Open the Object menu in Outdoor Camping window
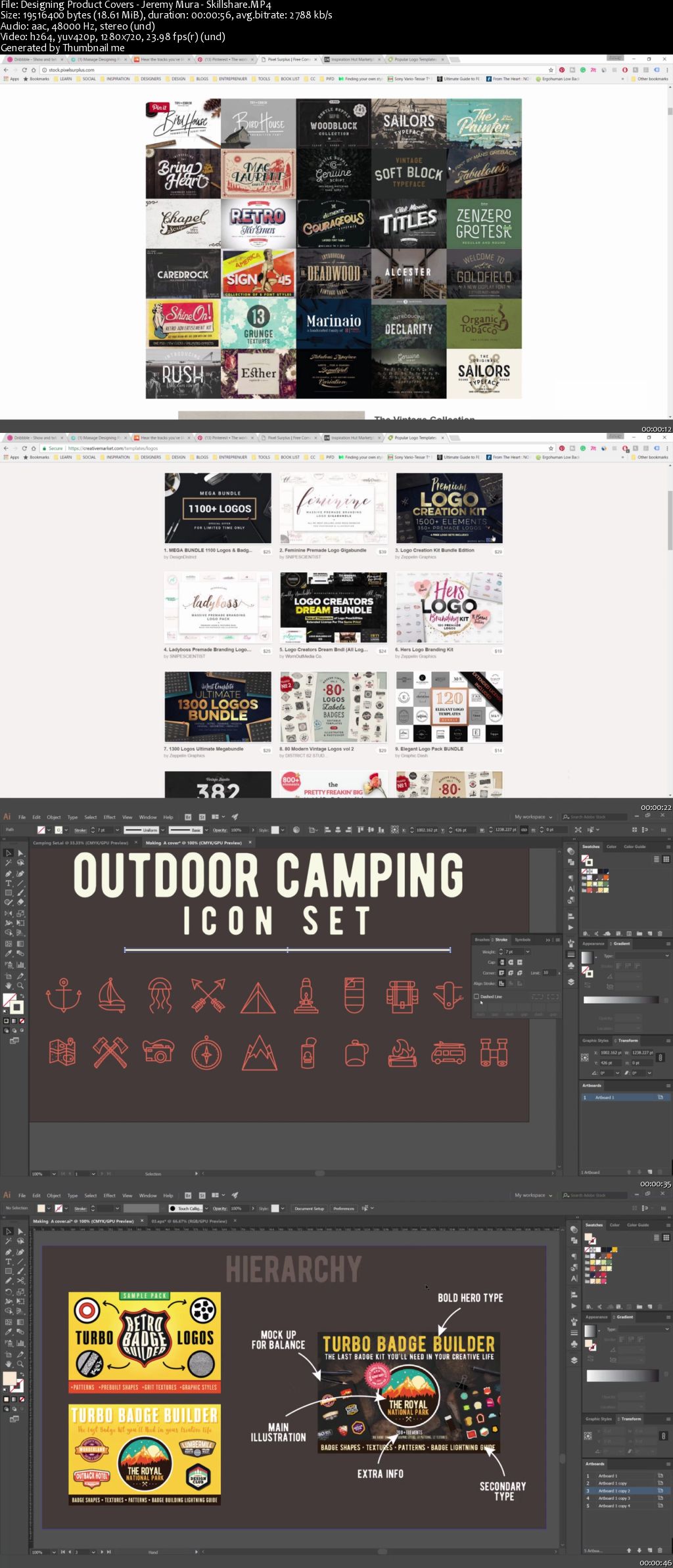The width and height of the screenshot is (673, 1568). (54, 817)
